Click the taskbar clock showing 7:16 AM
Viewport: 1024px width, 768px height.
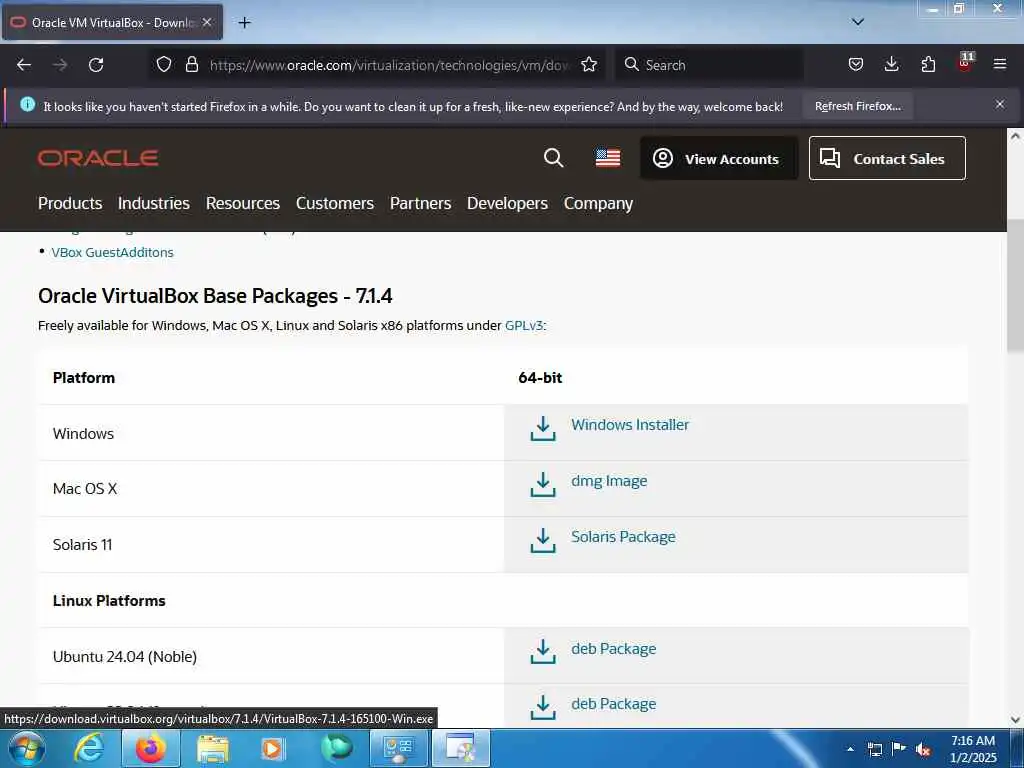(x=972, y=749)
